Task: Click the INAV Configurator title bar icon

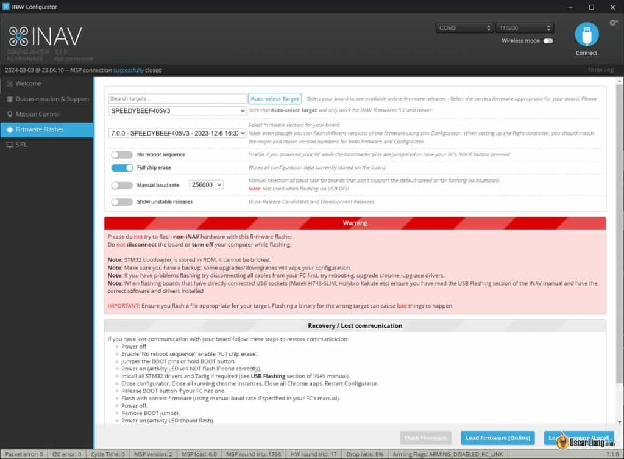Action: coord(6,6)
